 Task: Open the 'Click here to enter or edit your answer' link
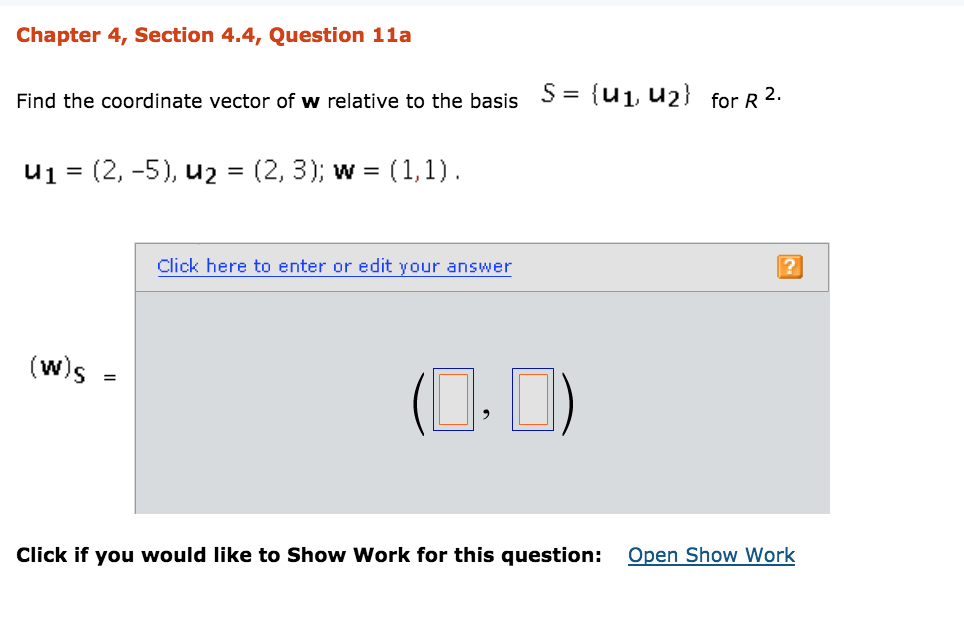coord(334,266)
